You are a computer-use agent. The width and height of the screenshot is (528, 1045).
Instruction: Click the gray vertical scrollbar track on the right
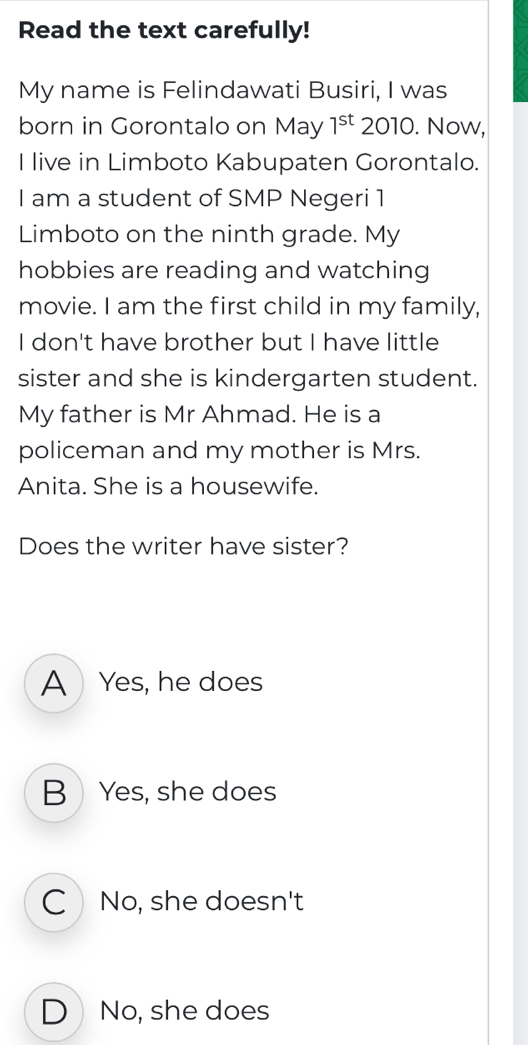click(520, 573)
